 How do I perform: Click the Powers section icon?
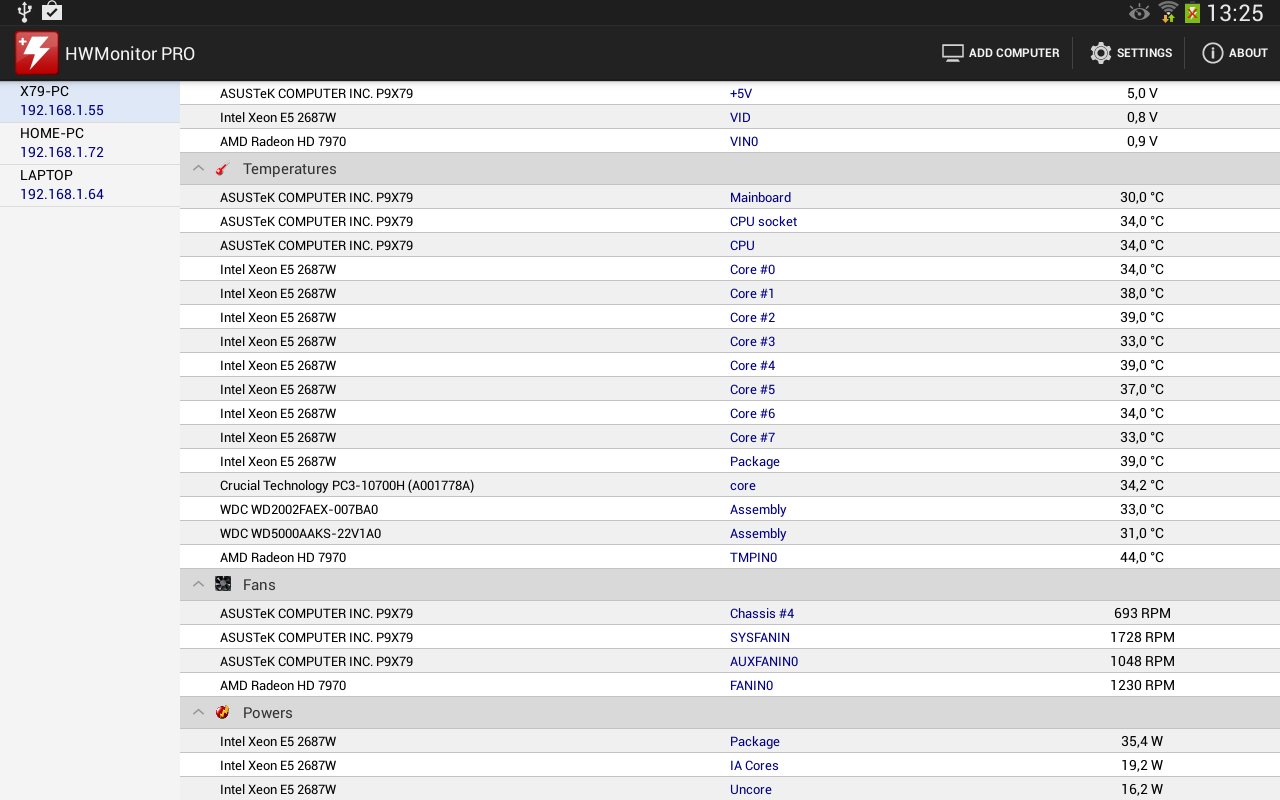point(222,712)
